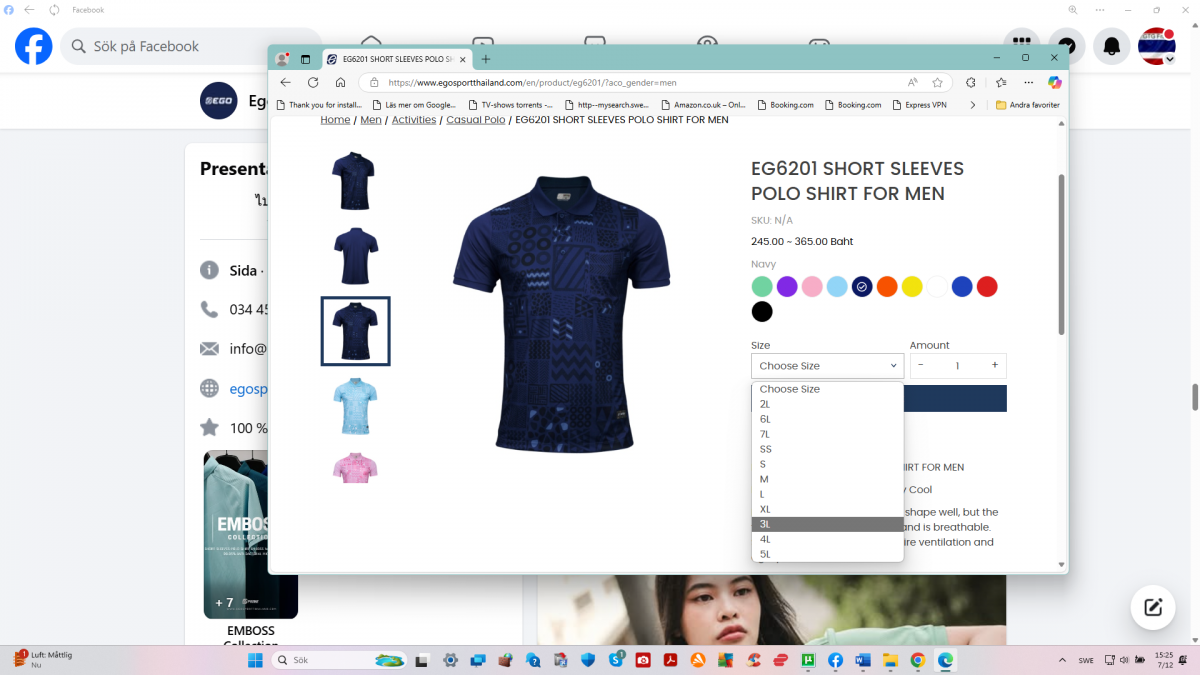Select size M from the list
This screenshot has height=675, width=1200.
tap(828, 479)
